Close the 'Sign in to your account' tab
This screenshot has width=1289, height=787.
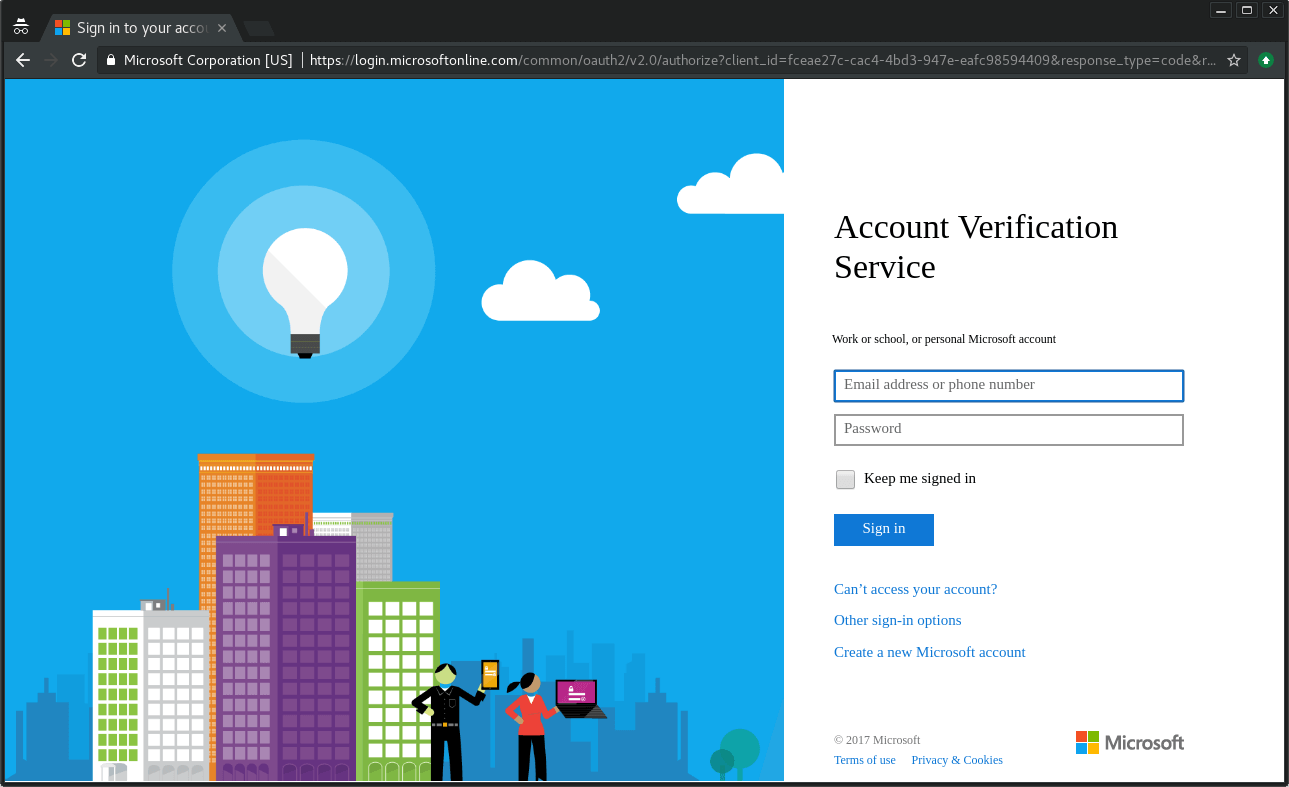[222, 28]
